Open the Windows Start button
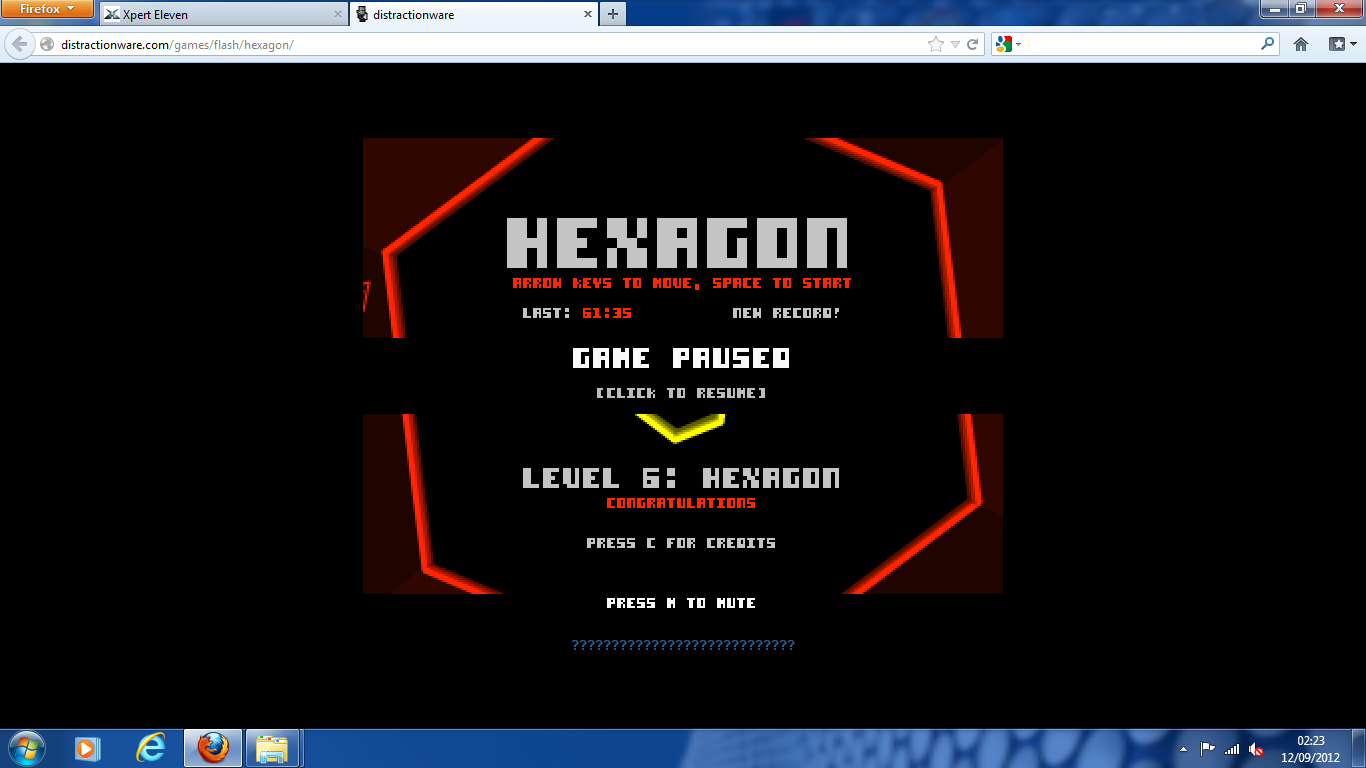 [x=27, y=748]
